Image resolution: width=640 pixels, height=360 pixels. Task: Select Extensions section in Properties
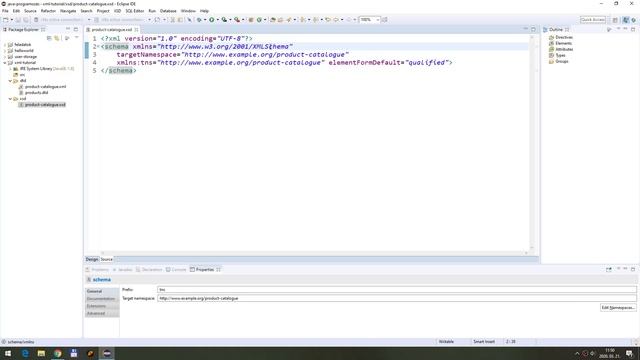(x=102, y=306)
